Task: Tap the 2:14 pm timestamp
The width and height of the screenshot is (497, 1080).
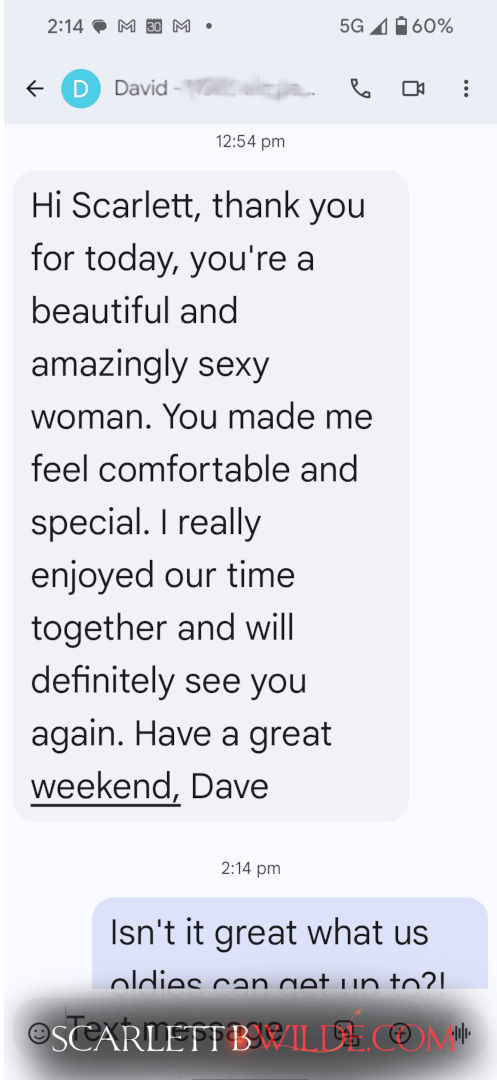Action: [251, 869]
